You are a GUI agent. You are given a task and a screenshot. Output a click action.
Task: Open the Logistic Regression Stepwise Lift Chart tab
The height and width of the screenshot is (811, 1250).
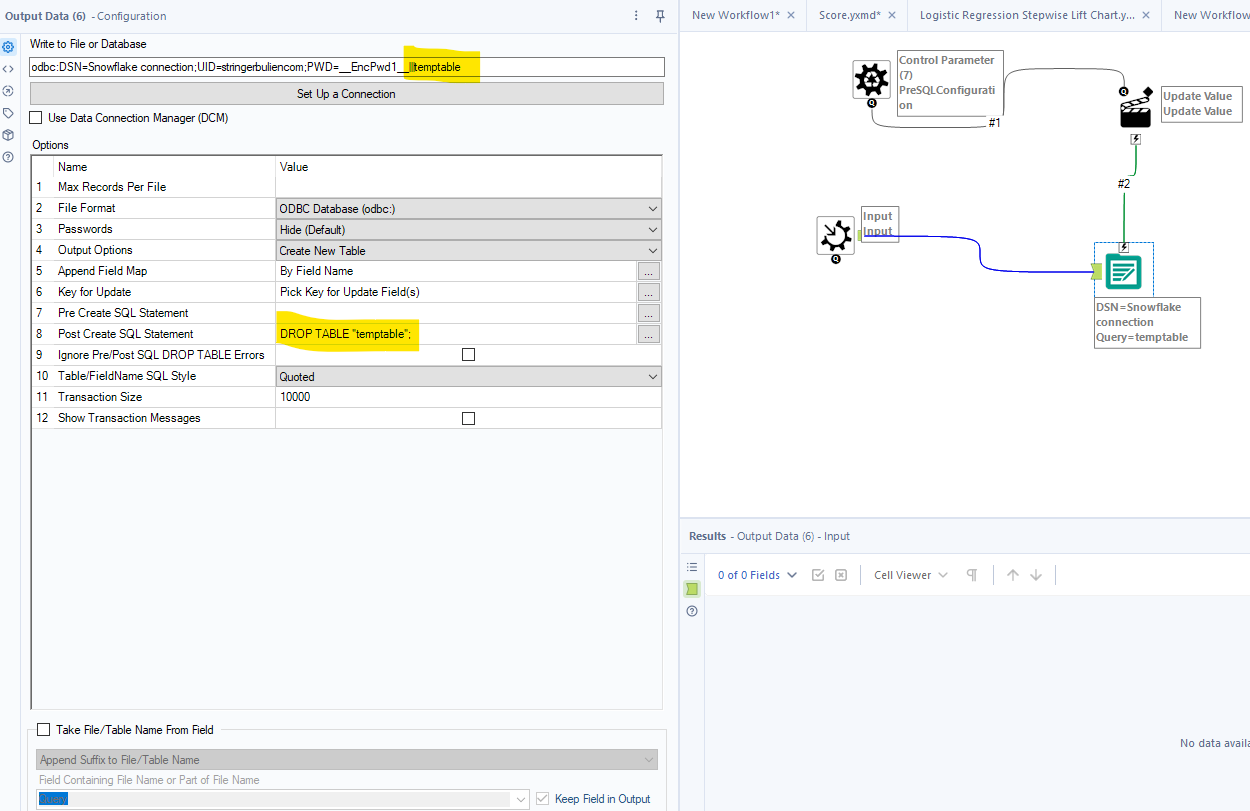1027,15
